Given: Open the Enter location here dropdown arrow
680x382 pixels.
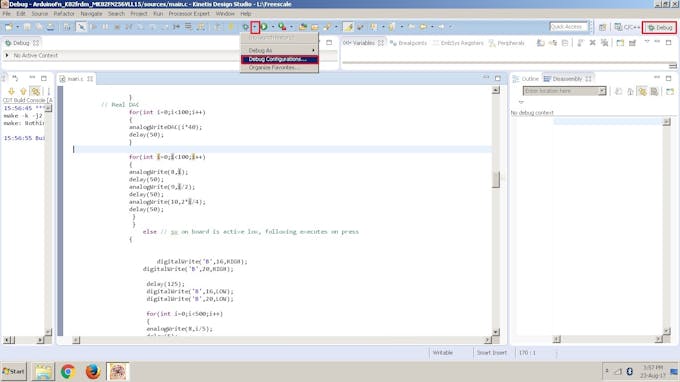Looking at the screenshot, I should click(602, 91).
